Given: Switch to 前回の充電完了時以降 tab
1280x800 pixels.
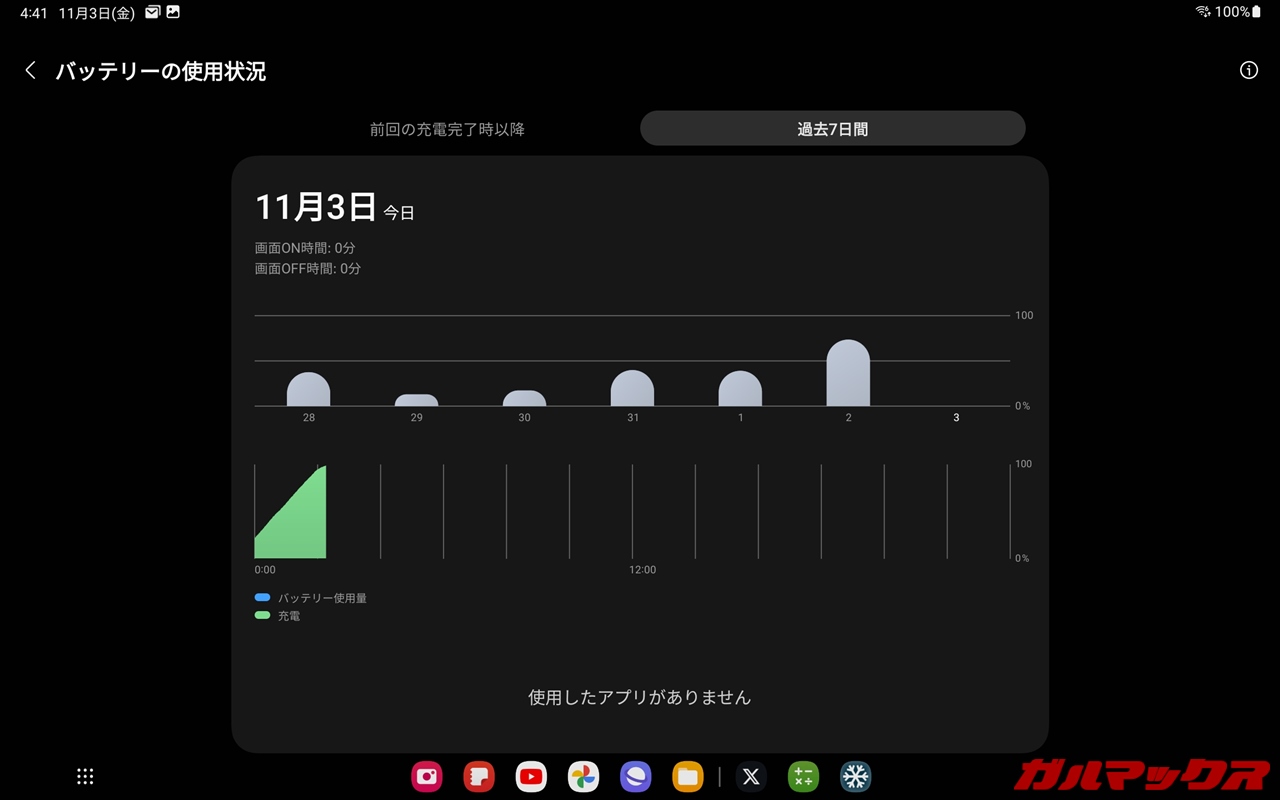Looking at the screenshot, I should [447, 129].
